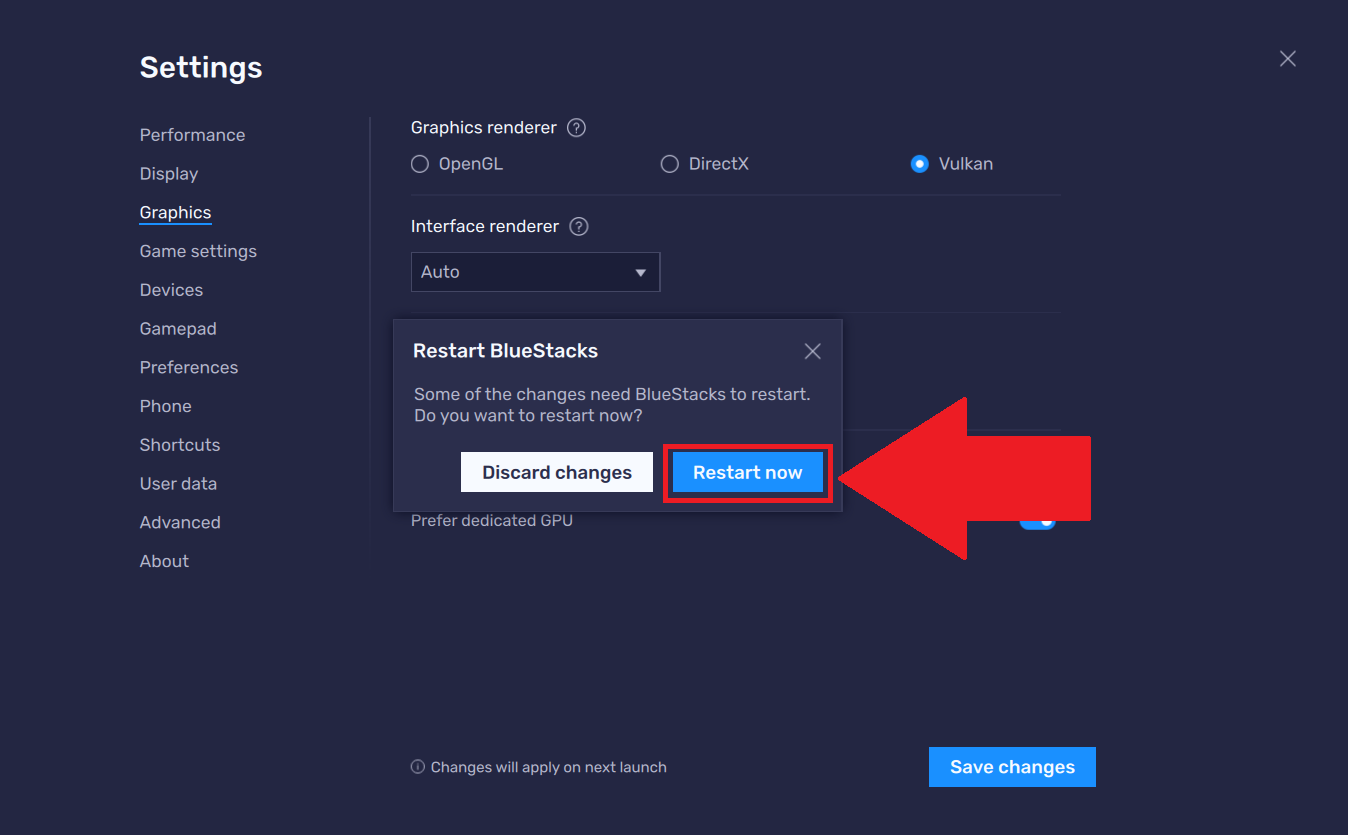Select the DirectX radio button
Viewport: 1348px width, 835px height.
pyautogui.click(x=670, y=164)
